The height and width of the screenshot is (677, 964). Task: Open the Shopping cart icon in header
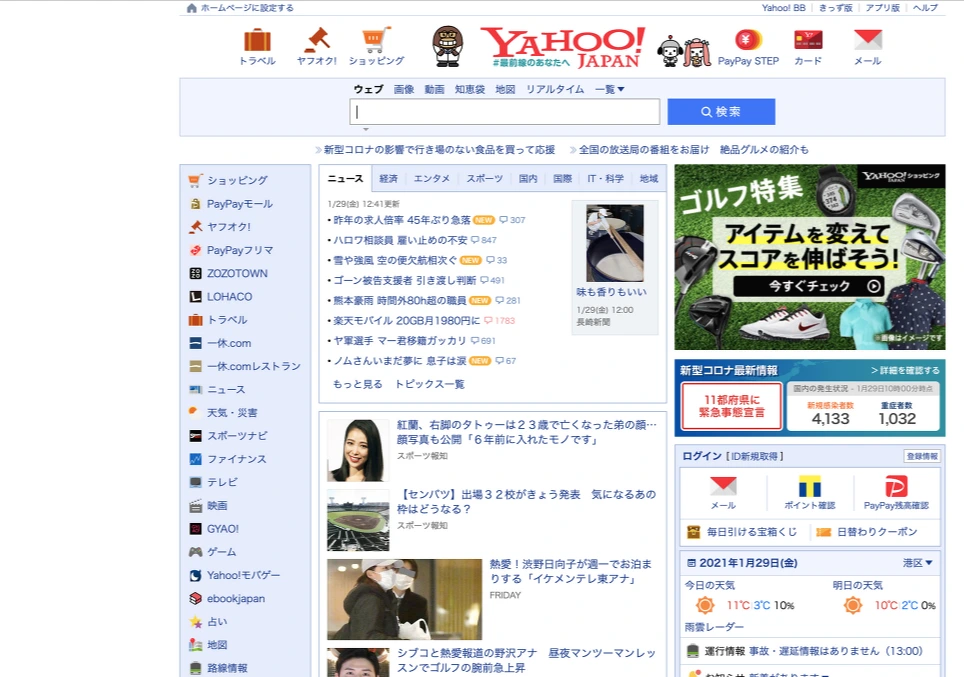click(x=376, y=40)
